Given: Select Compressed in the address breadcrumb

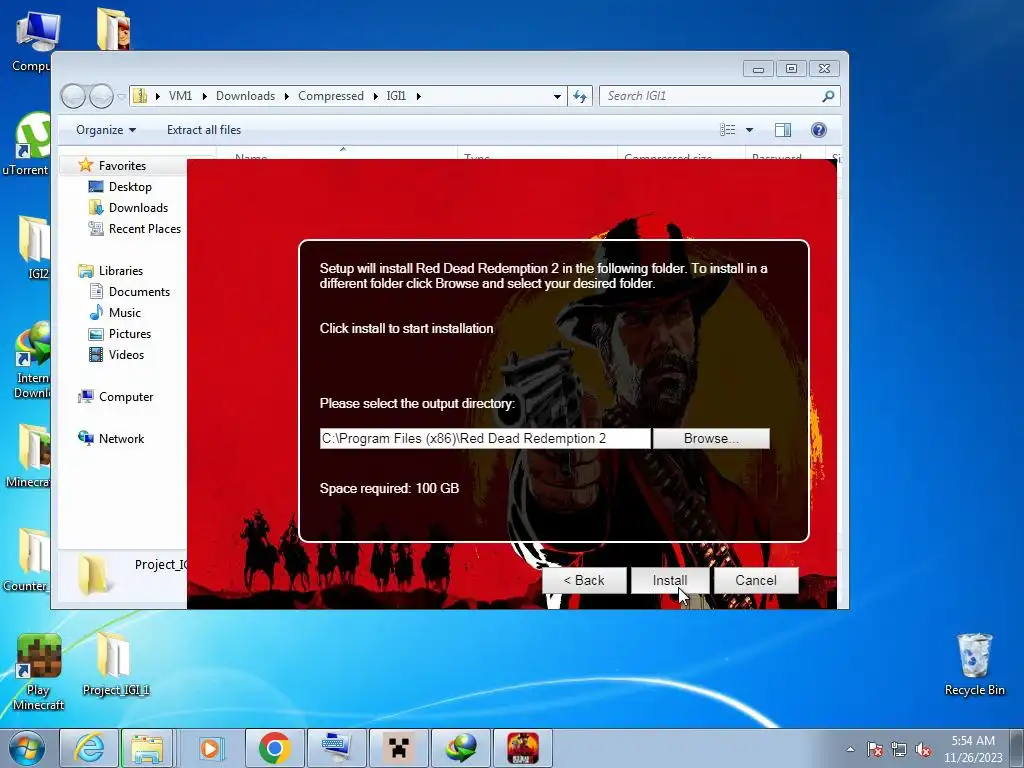Looking at the screenshot, I should click(330, 96).
